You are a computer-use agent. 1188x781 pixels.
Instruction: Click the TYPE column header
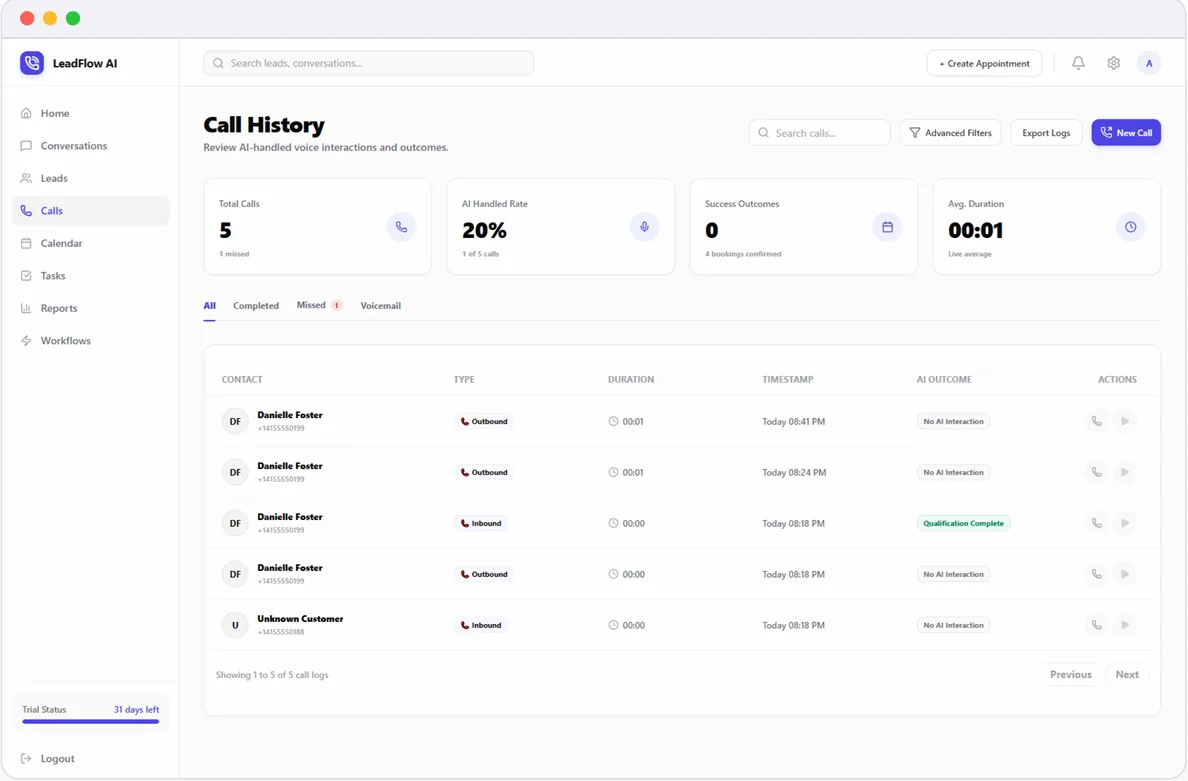(x=464, y=380)
